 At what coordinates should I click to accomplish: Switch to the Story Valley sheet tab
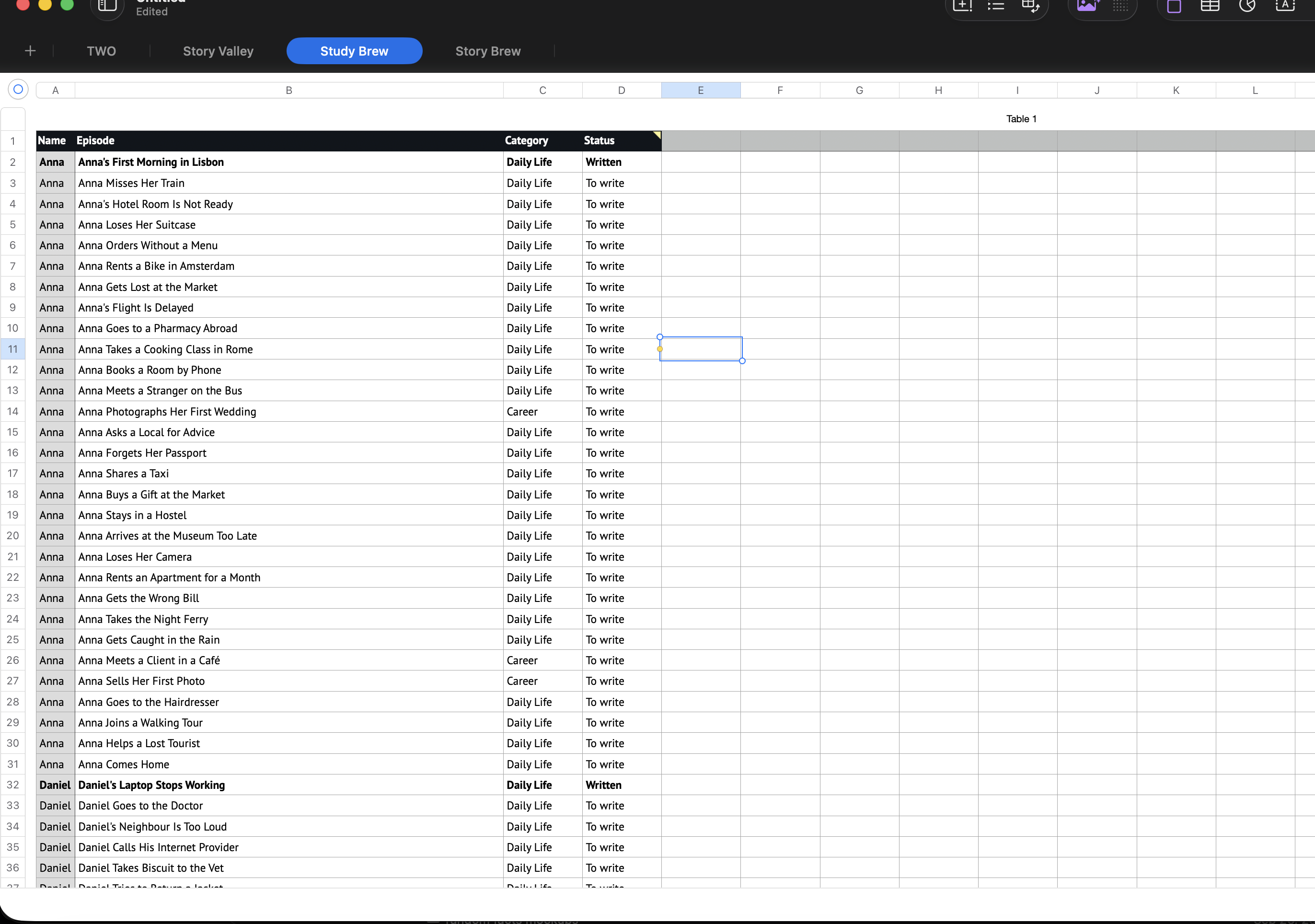(x=218, y=51)
